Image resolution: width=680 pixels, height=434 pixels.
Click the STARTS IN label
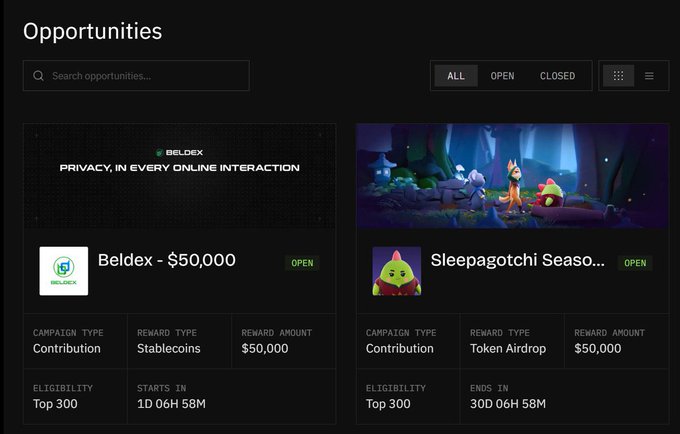[x=161, y=388]
